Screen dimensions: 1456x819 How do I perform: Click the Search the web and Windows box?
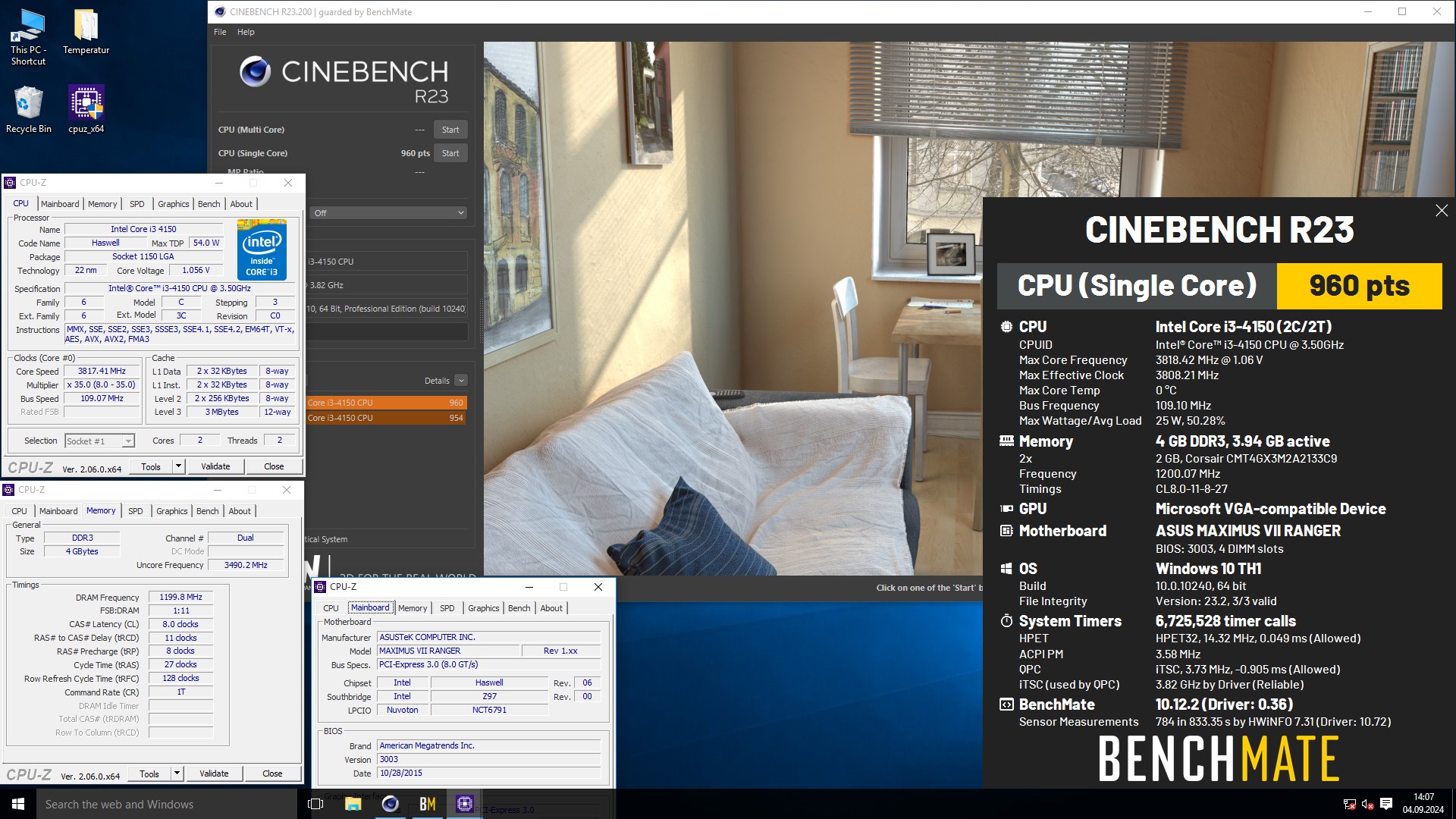click(x=167, y=804)
